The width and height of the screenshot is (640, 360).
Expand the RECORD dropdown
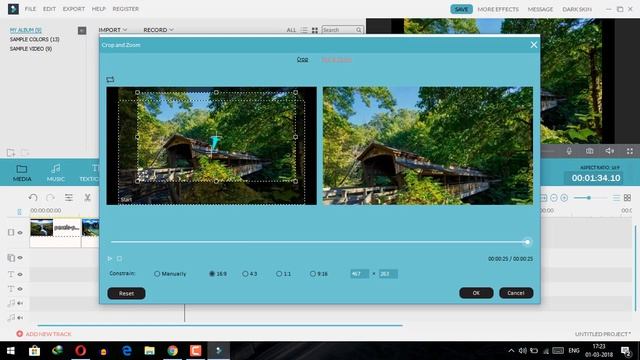point(158,30)
